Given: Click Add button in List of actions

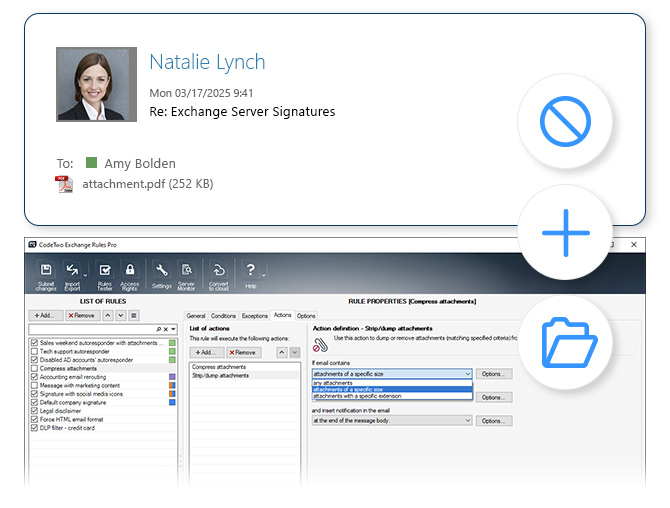Looking at the screenshot, I should click(x=207, y=352).
